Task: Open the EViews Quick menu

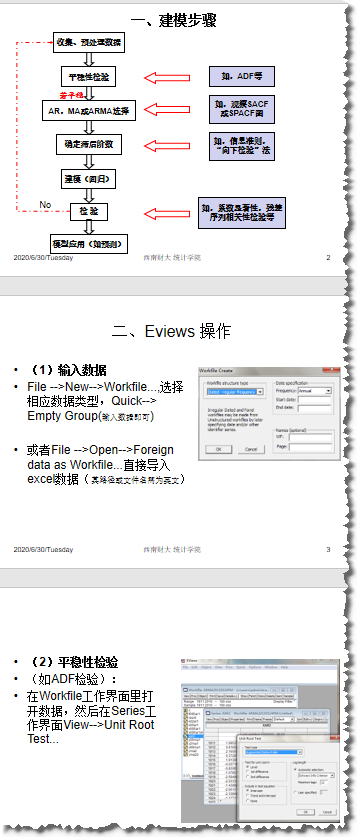Action: coord(241,667)
